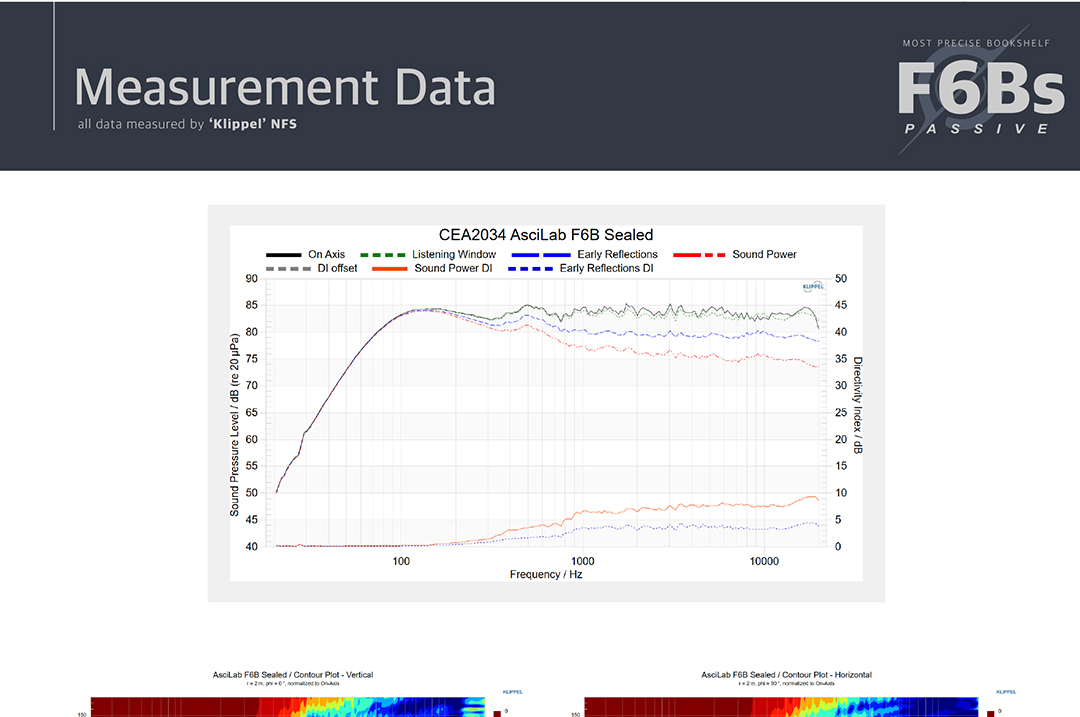Click the '20' tick on the directivity axis
Viewport: 1080px width, 717px height.
click(x=841, y=439)
